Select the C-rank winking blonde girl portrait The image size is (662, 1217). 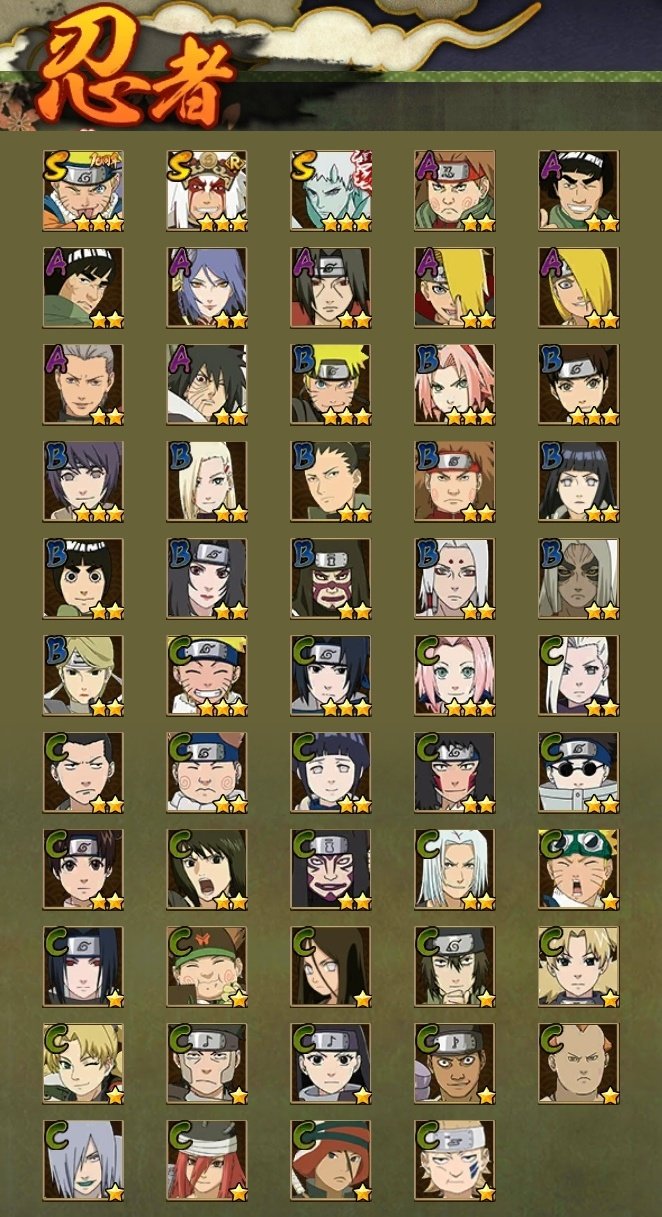click(83, 1064)
